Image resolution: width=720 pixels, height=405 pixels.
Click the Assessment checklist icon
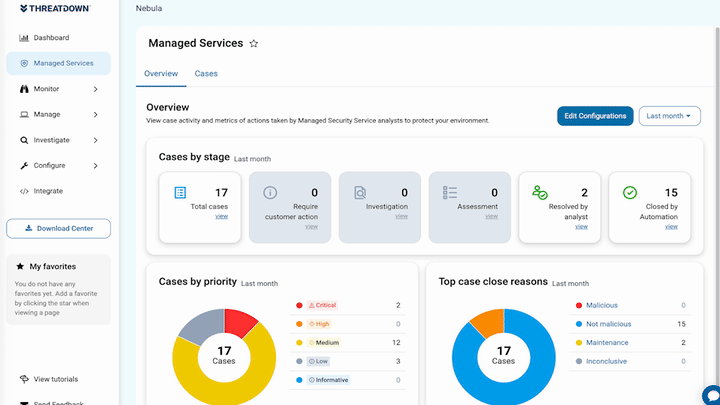tap(450, 192)
